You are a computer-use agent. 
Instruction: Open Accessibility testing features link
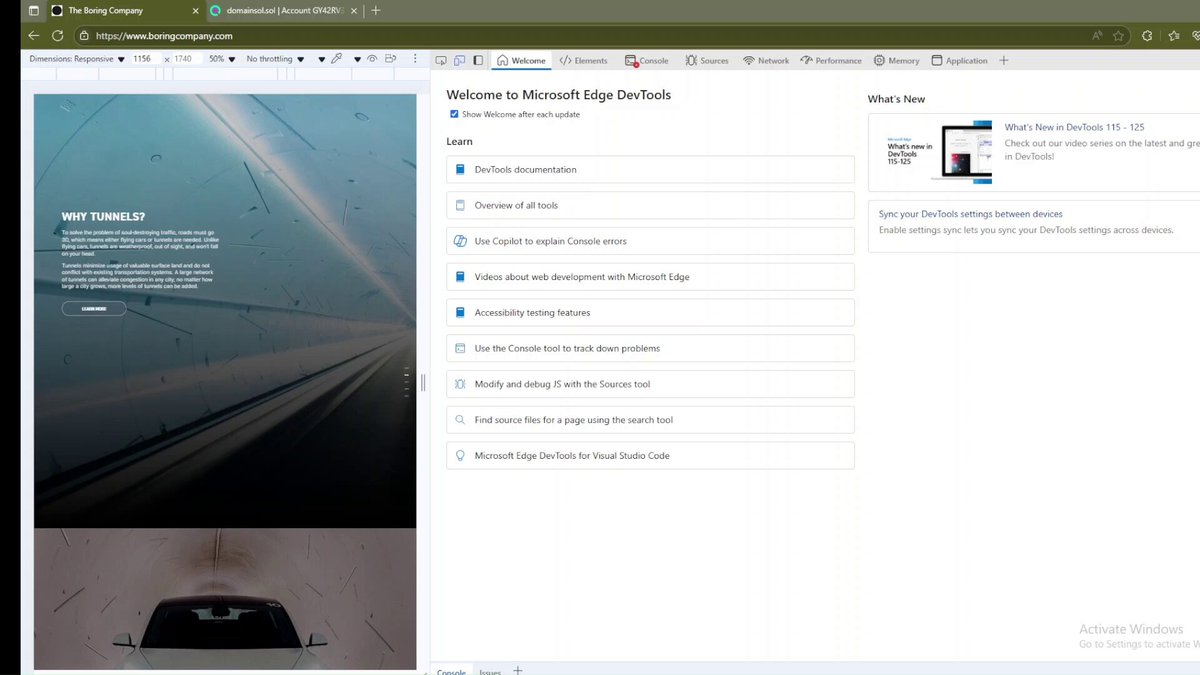[x=650, y=312]
